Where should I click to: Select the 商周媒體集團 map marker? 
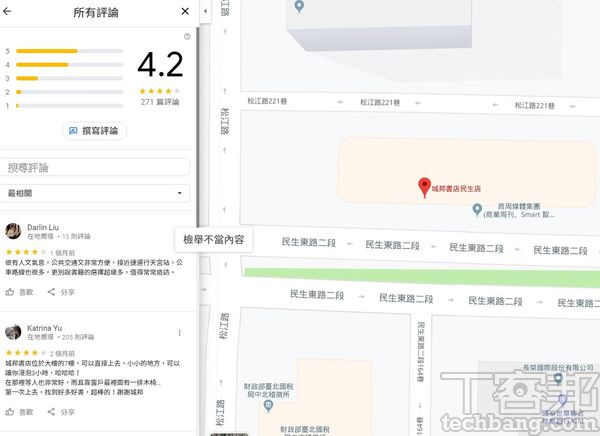point(477,209)
